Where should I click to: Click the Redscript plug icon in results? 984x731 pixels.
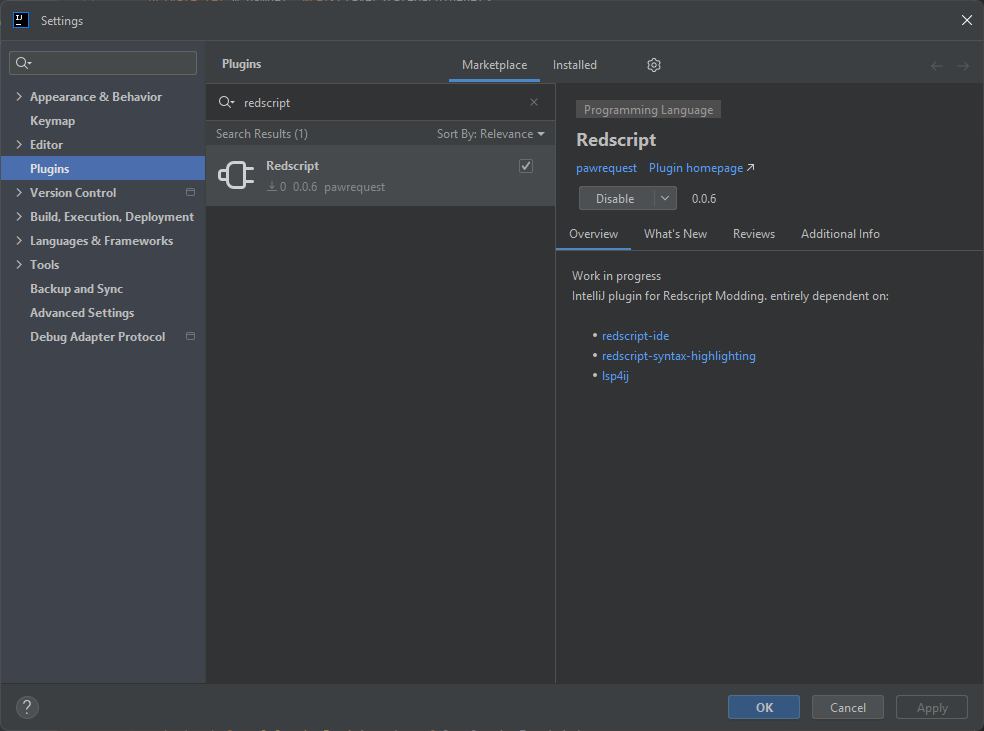coord(236,175)
